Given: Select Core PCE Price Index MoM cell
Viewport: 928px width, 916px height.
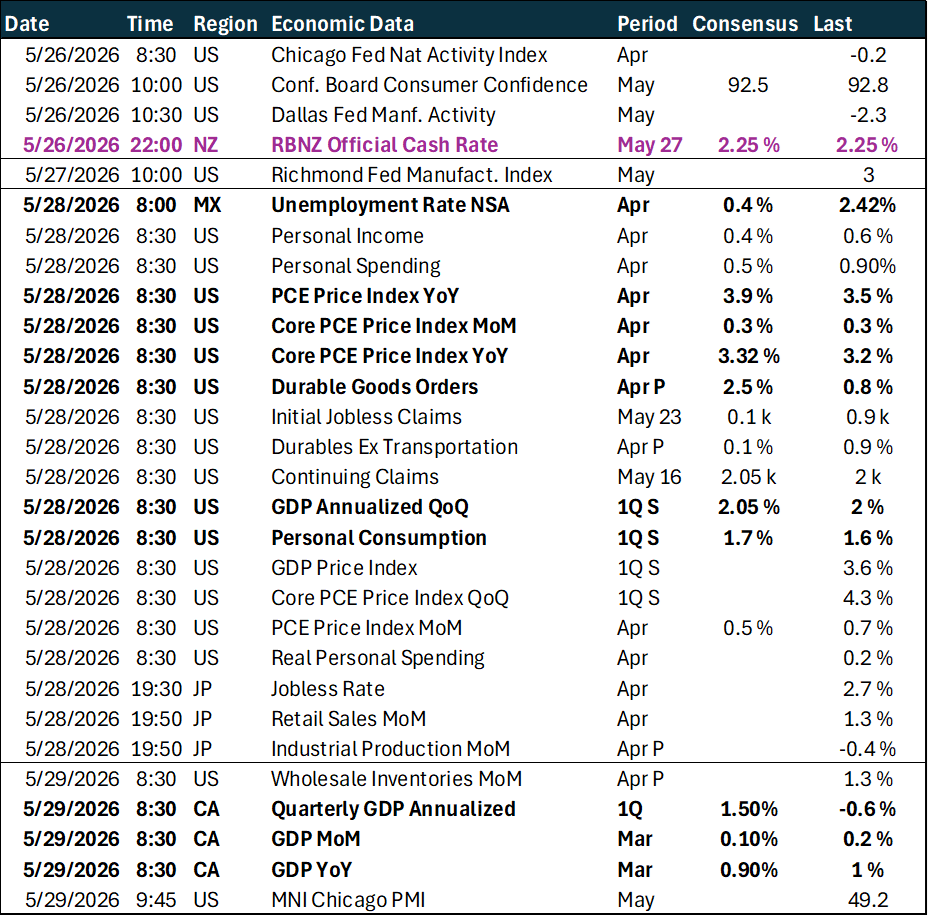Looking at the screenshot, I should coord(394,326).
